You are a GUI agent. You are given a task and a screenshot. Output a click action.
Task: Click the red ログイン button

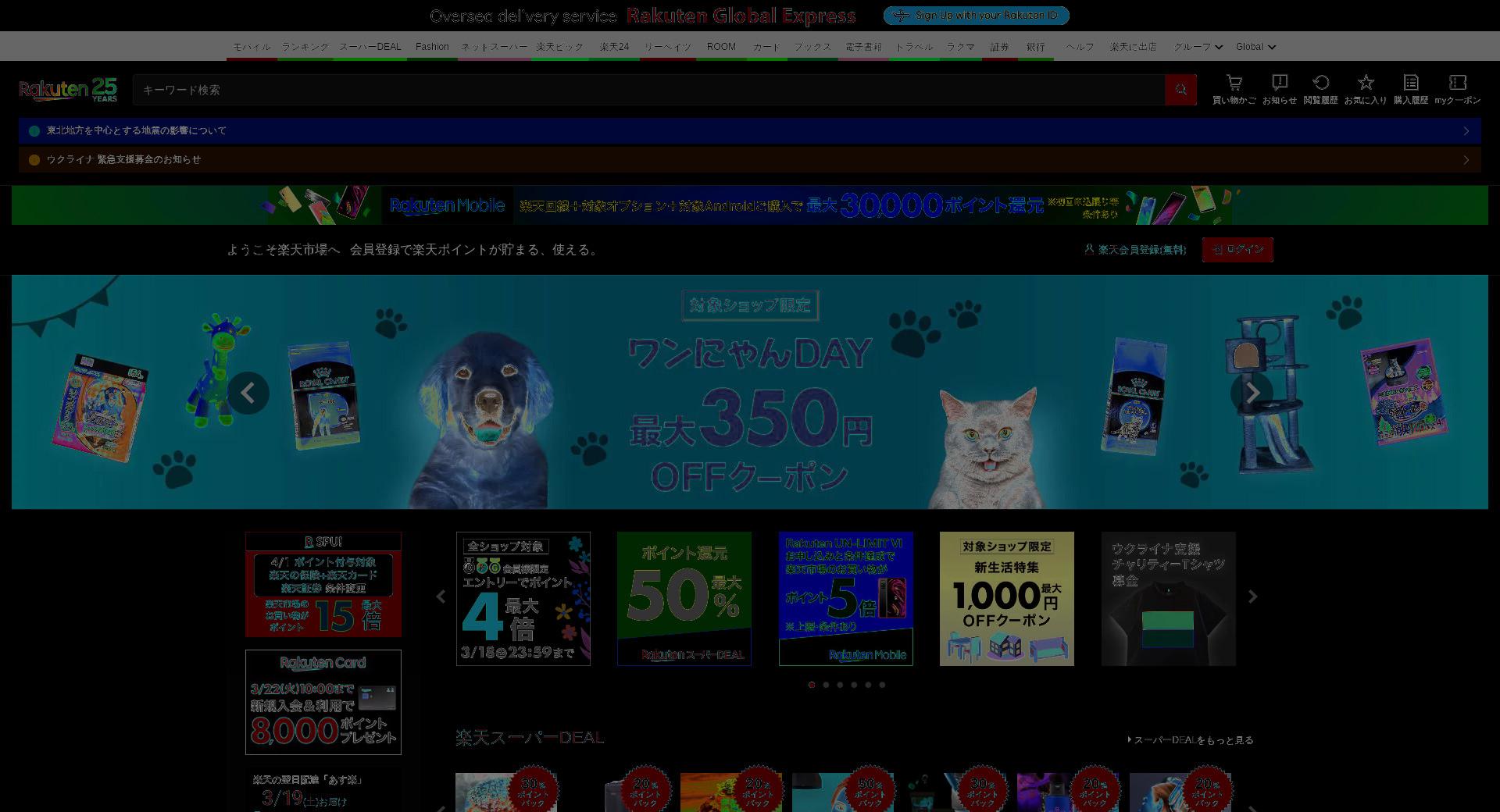click(x=1237, y=250)
